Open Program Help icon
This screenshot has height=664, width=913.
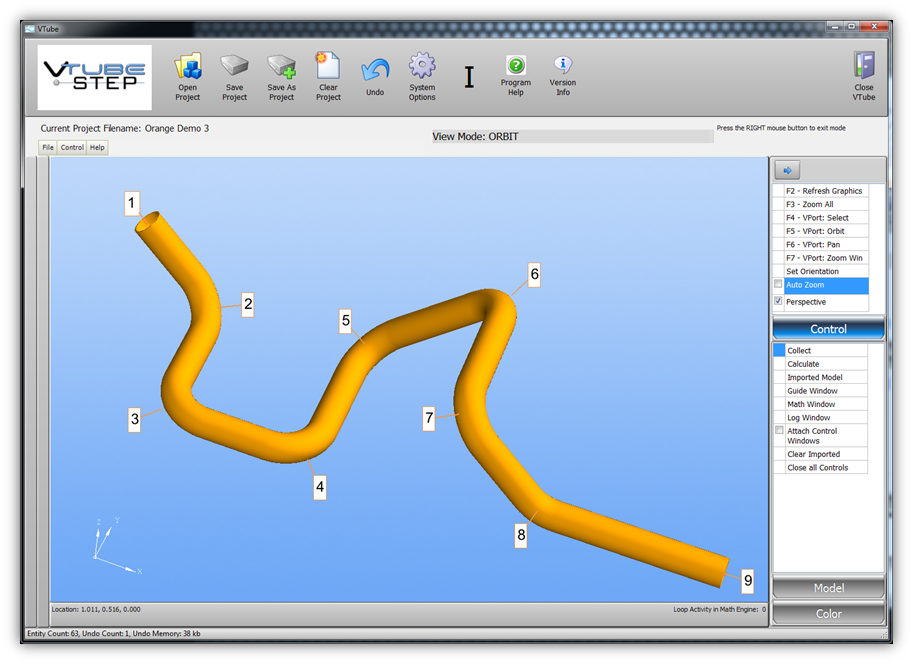tap(515, 67)
